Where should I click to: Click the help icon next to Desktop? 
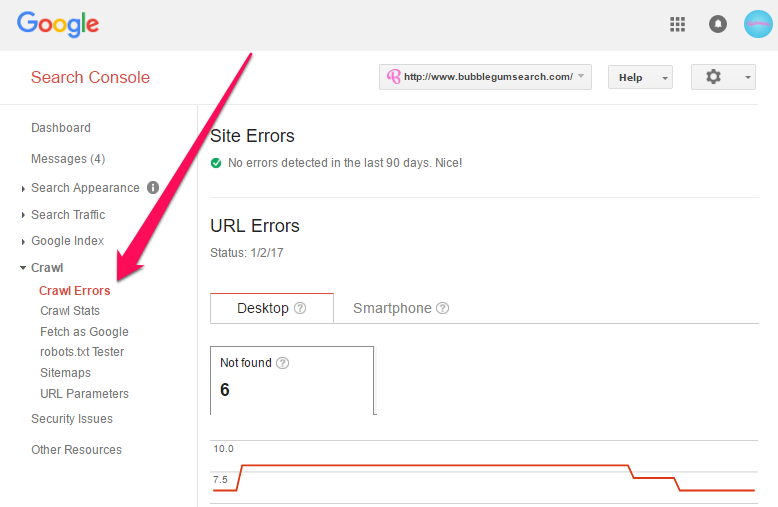point(300,308)
